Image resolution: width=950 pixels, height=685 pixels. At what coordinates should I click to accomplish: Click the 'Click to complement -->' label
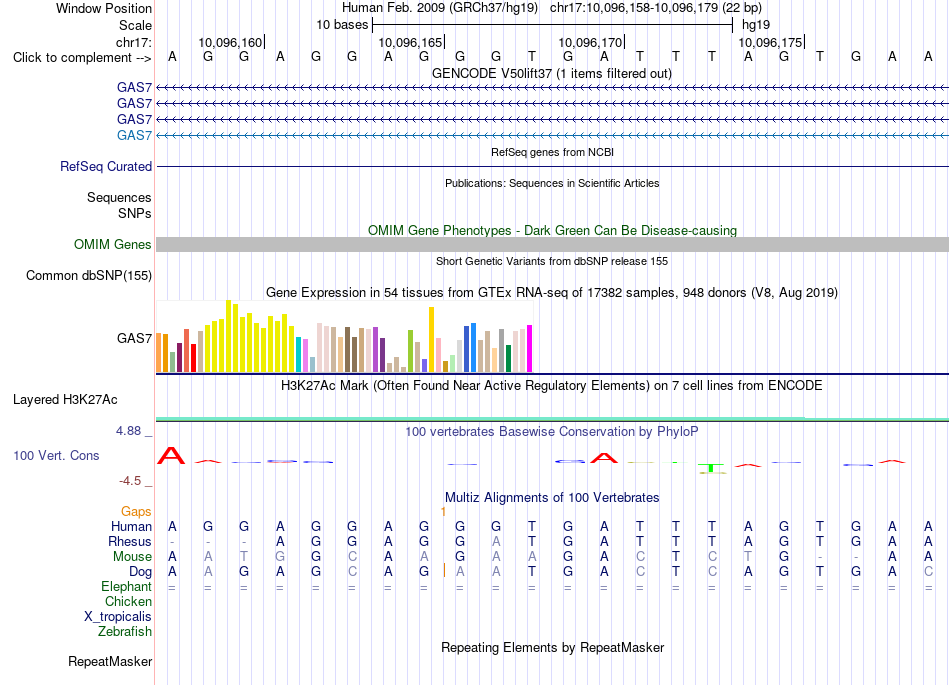(82, 58)
